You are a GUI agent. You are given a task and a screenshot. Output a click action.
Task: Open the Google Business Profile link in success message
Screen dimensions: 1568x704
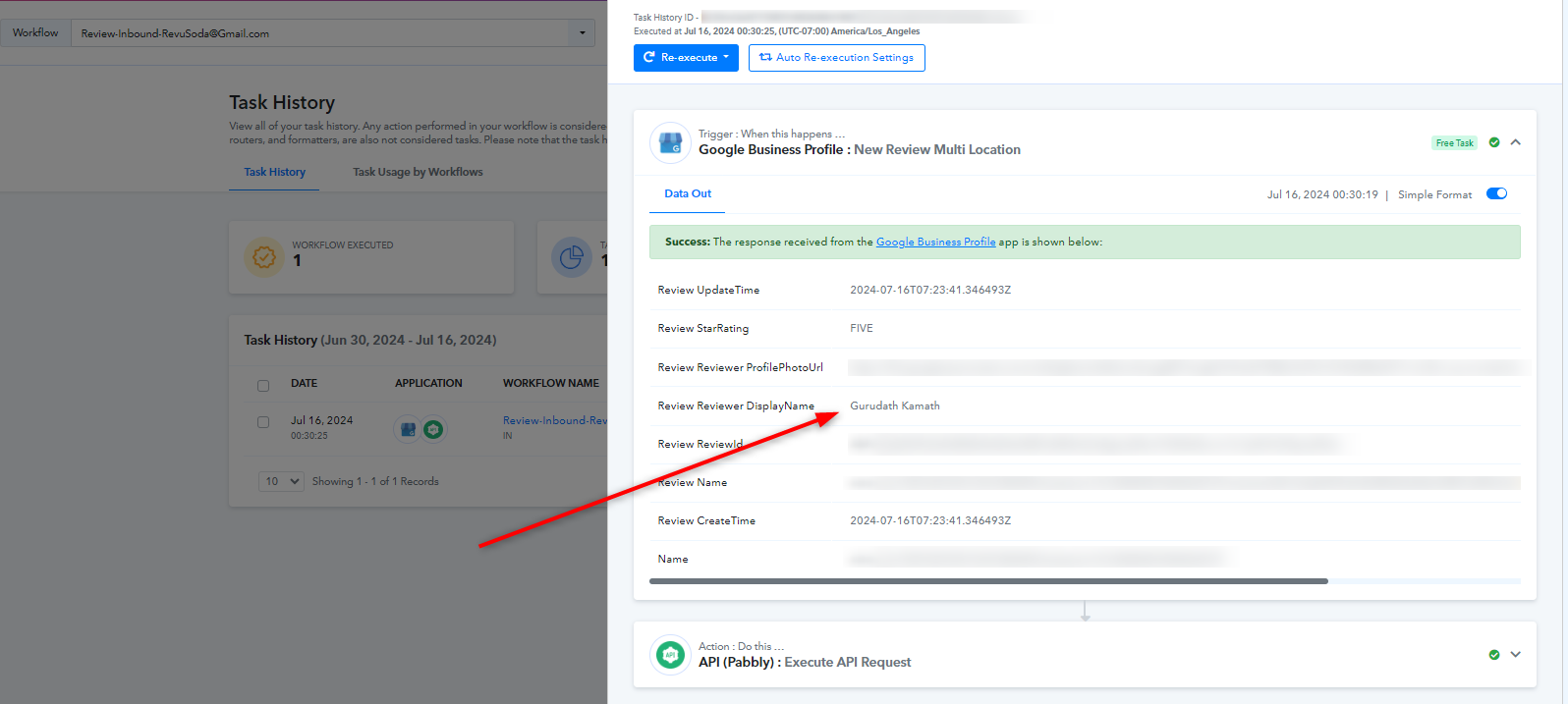tap(935, 242)
